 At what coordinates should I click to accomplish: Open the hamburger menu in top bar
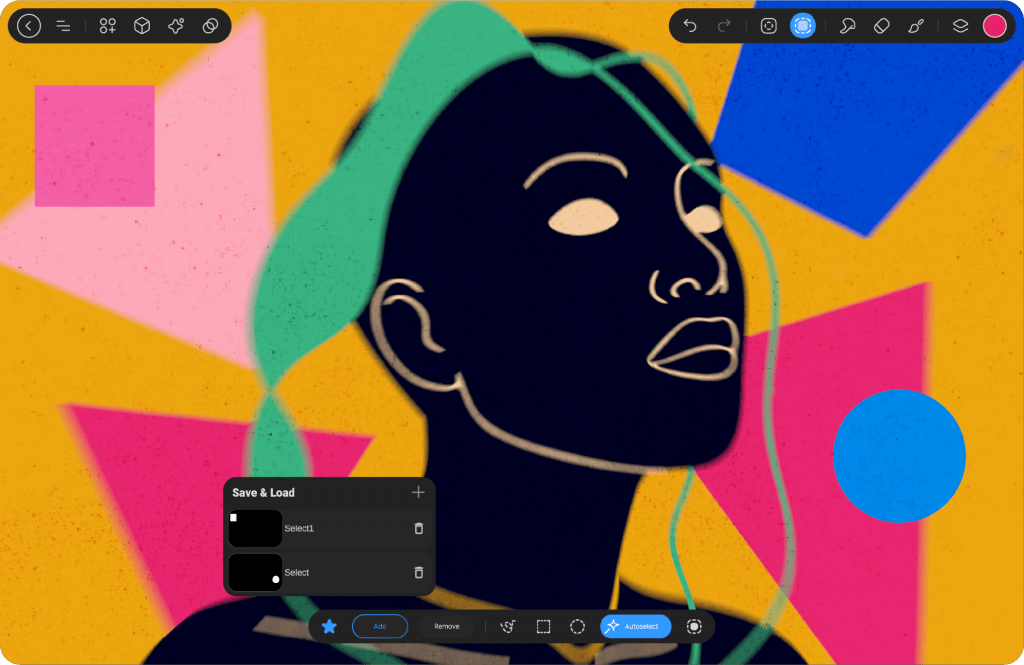63,26
